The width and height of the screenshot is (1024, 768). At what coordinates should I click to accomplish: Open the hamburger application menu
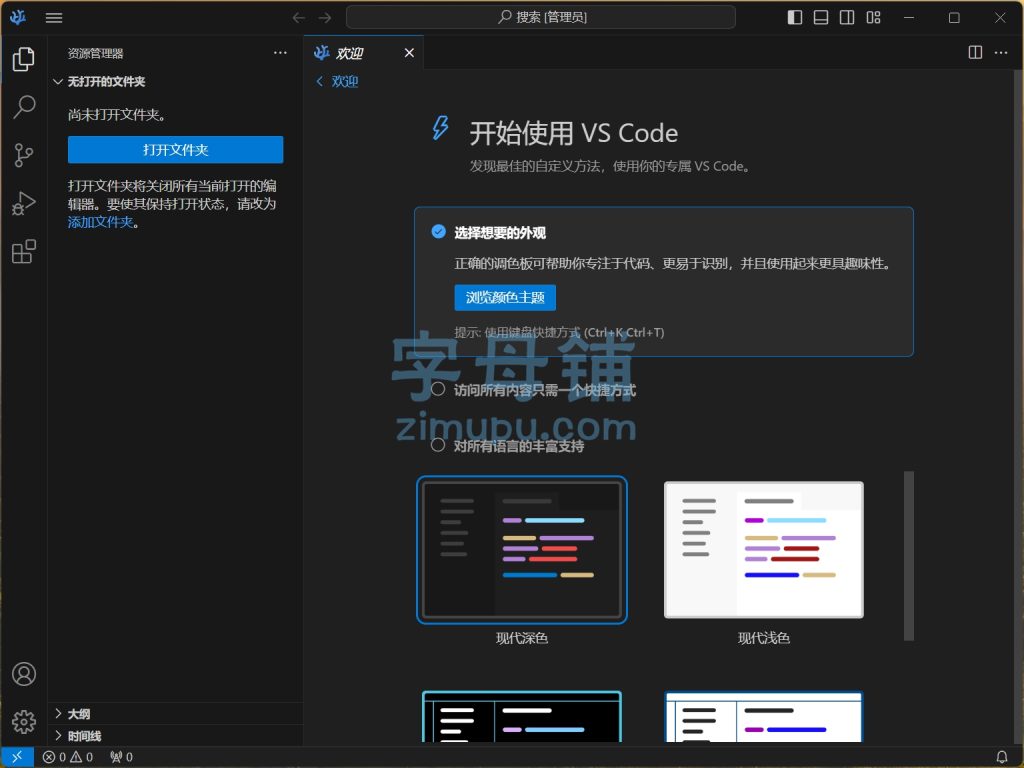click(x=54, y=18)
